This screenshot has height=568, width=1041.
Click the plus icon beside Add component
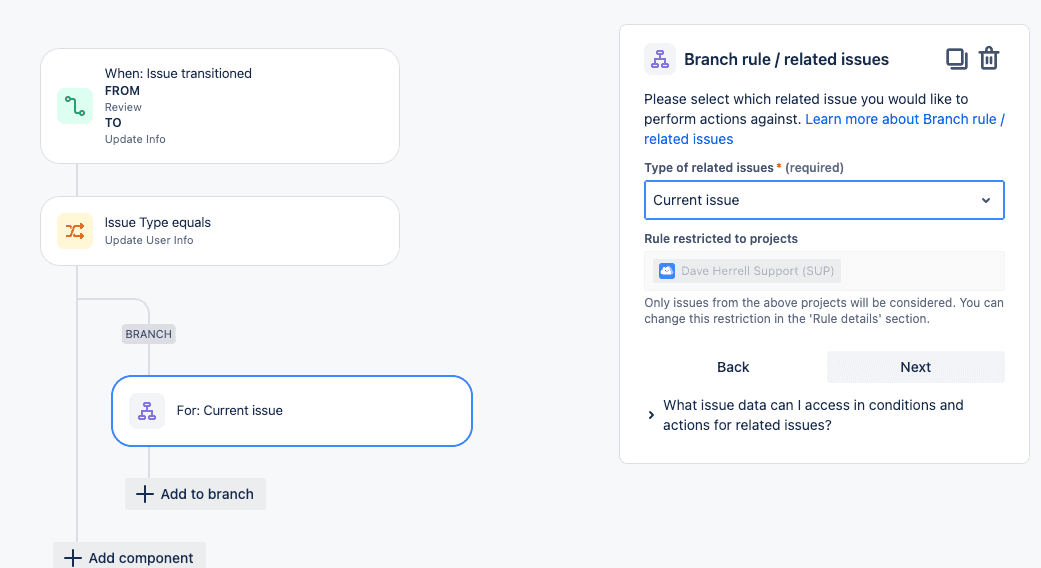(72, 558)
